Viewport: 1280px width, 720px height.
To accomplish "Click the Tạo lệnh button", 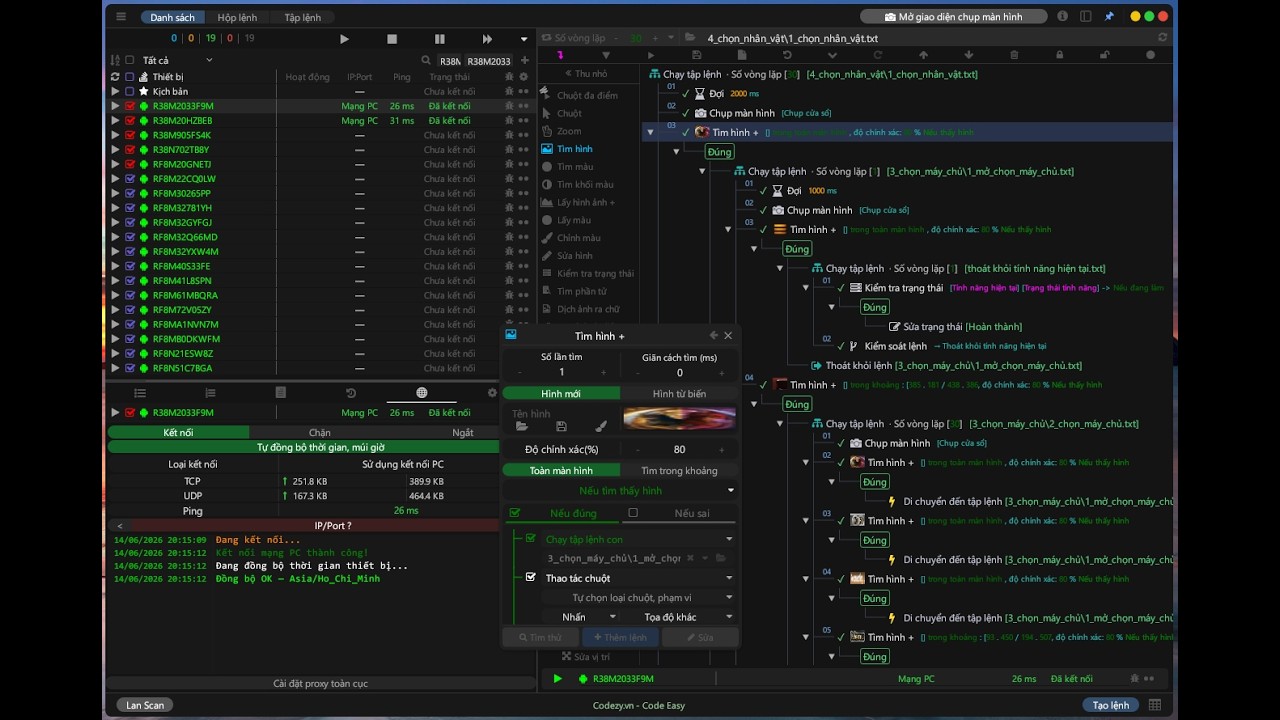I will [x=1111, y=705].
